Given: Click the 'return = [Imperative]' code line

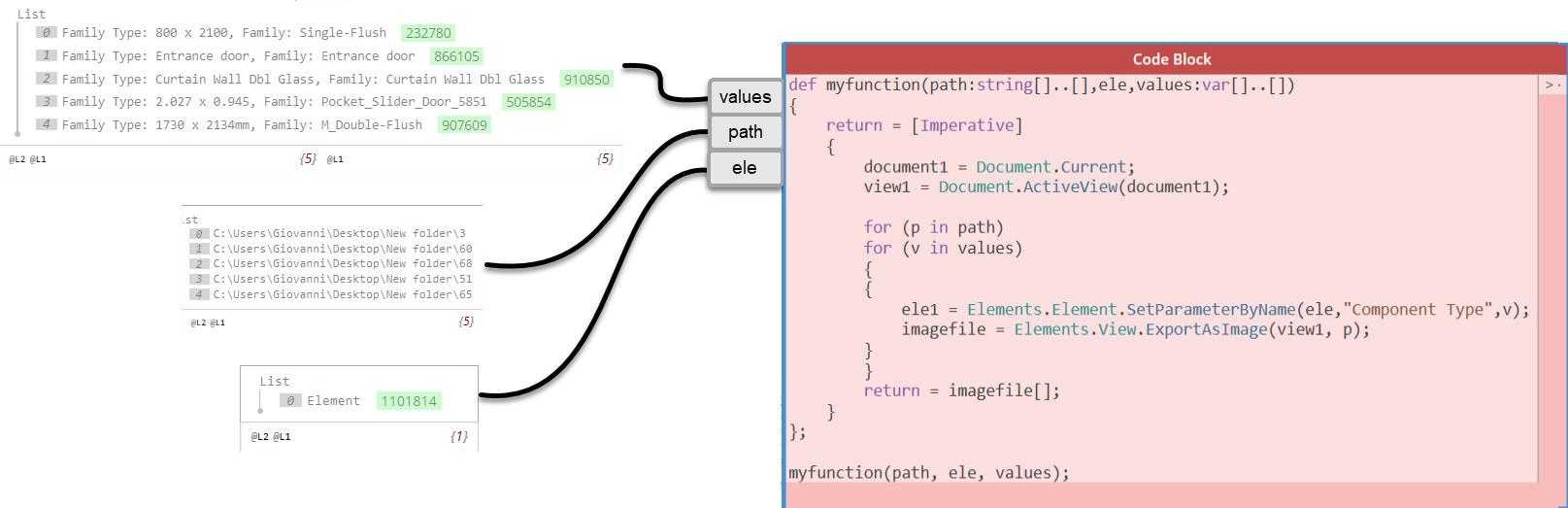Looking at the screenshot, I should (924, 126).
